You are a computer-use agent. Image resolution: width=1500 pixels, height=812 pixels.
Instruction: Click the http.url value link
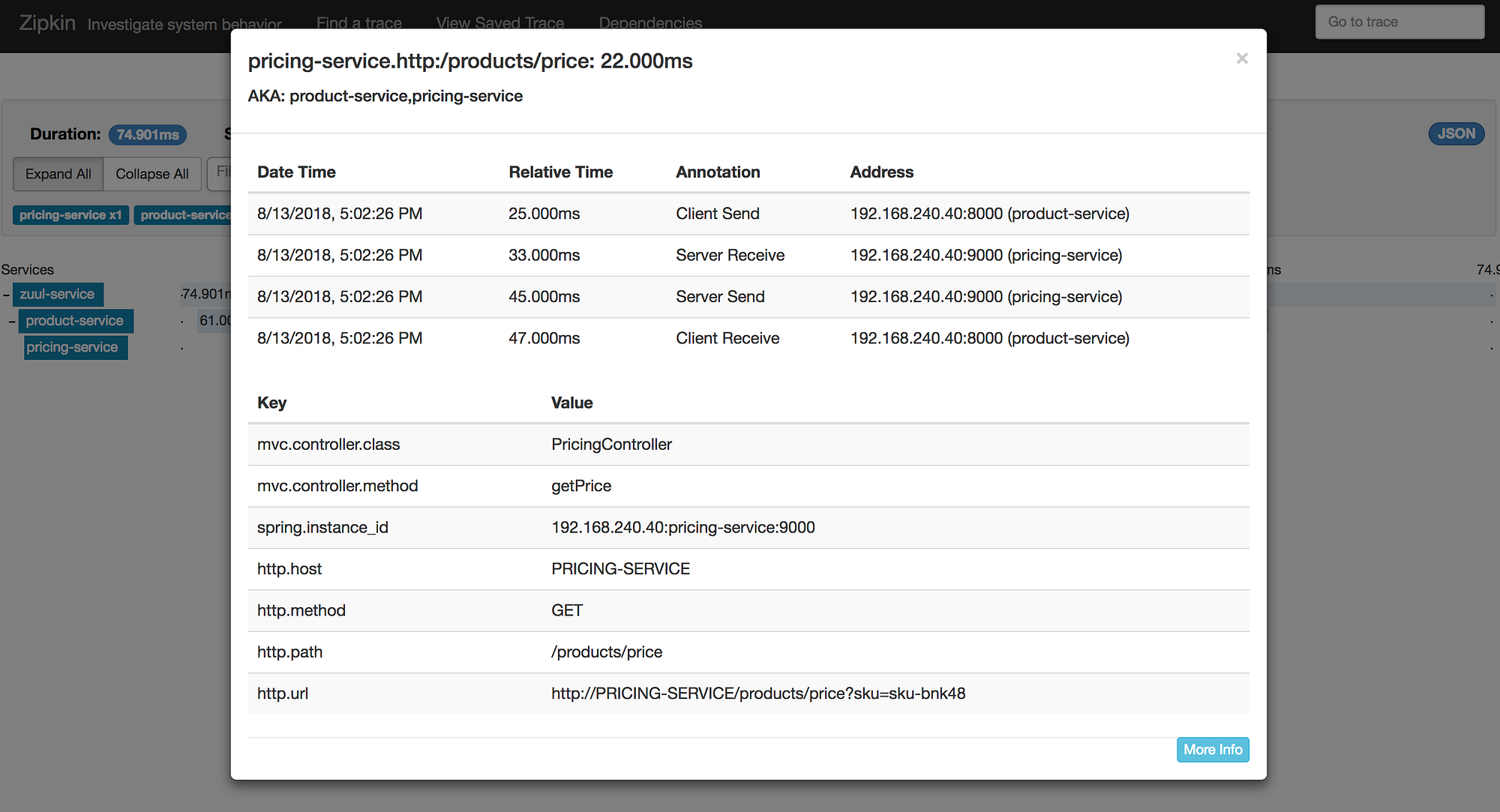[758, 694]
